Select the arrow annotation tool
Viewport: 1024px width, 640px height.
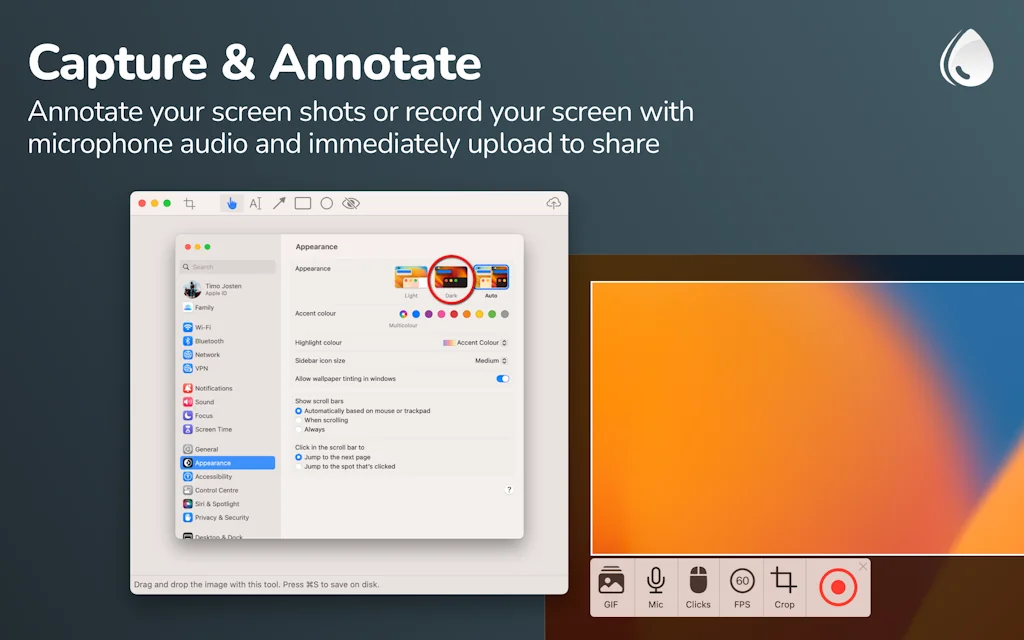tap(279, 203)
